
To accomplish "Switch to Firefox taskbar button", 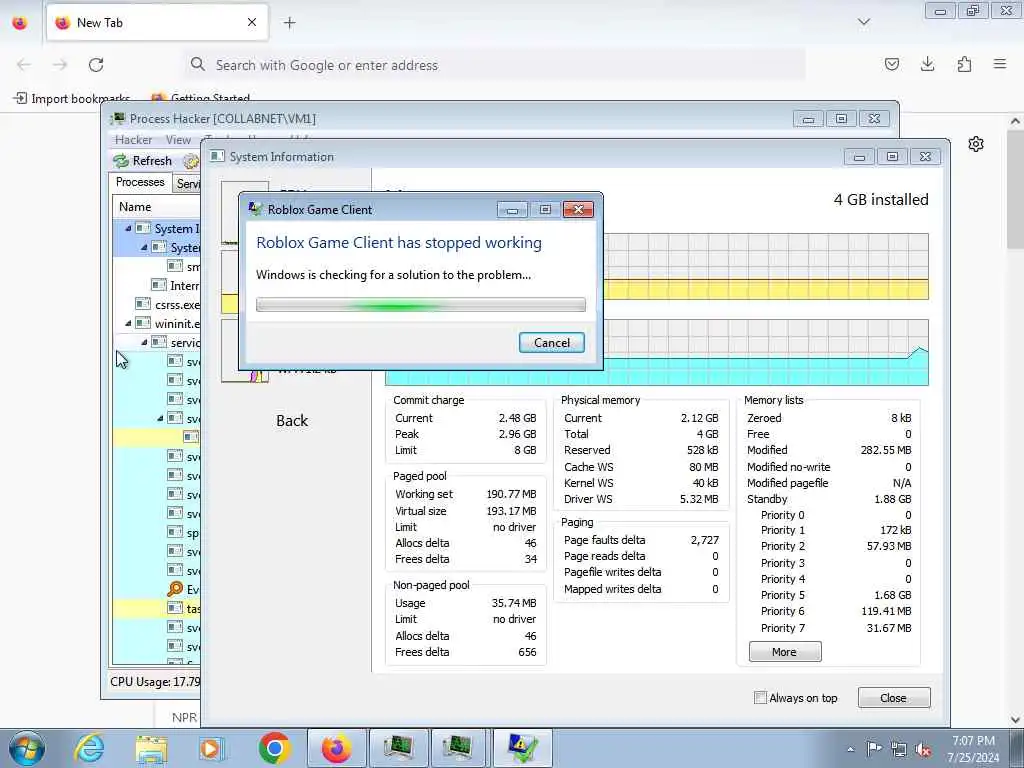I will [336, 748].
